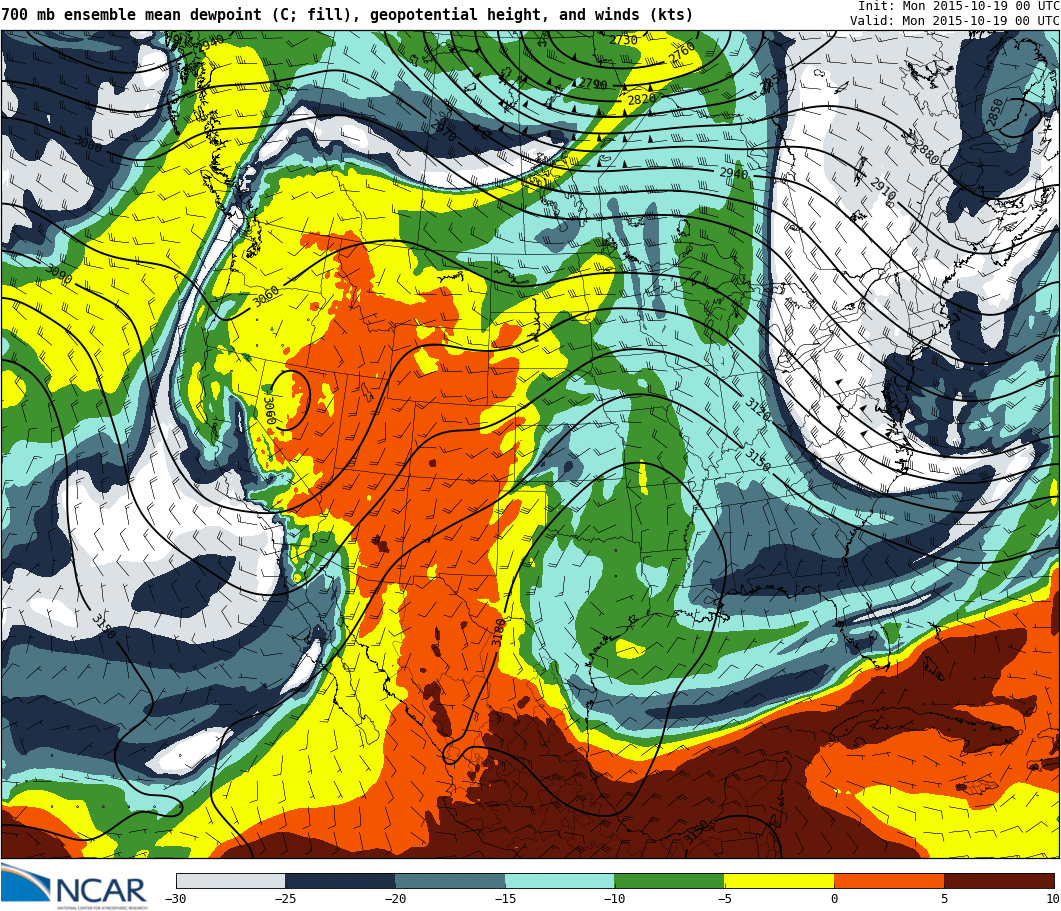The image size is (1061, 911).
Task: Click the '3090' height contour label
Action: (x=58, y=274)
